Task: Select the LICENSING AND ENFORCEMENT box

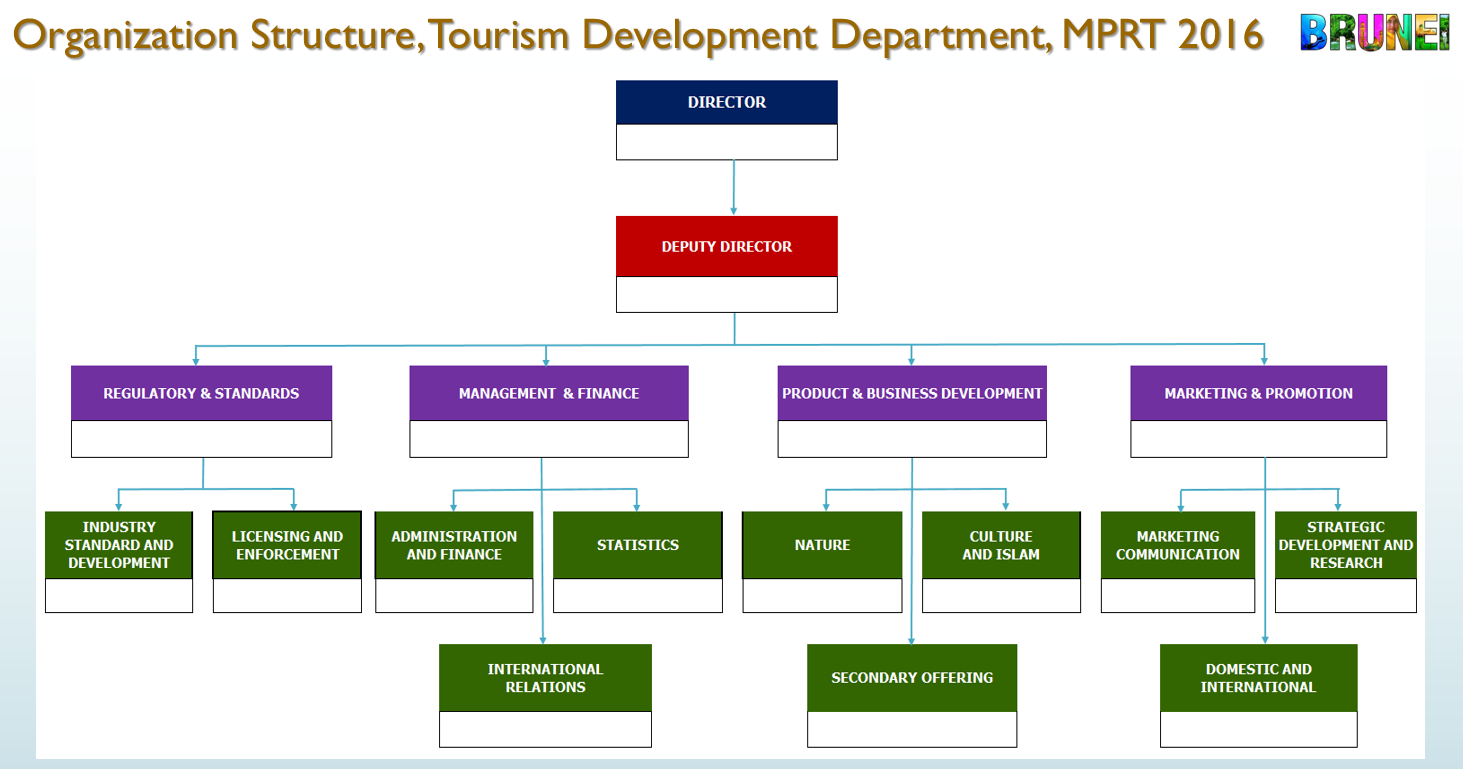Action: coord(287,545)
